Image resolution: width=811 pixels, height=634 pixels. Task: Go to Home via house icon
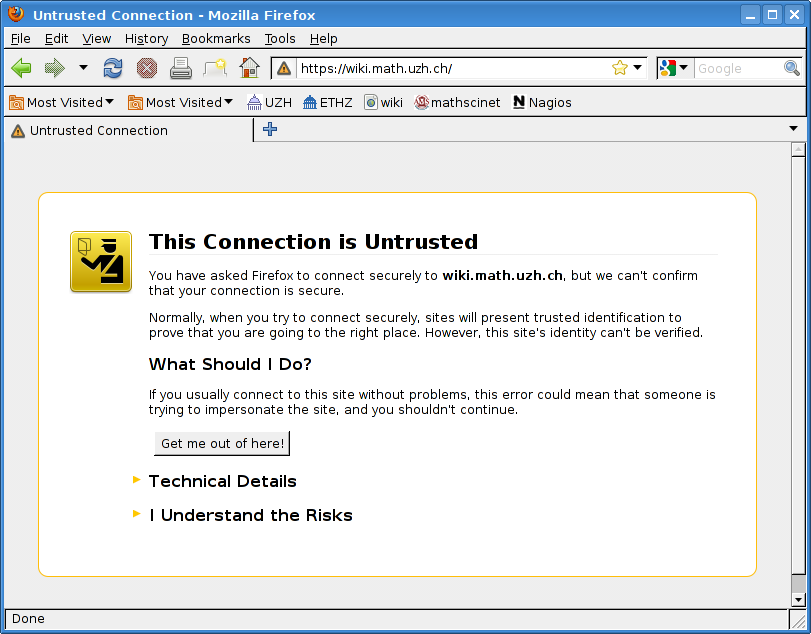pos(249,68)
